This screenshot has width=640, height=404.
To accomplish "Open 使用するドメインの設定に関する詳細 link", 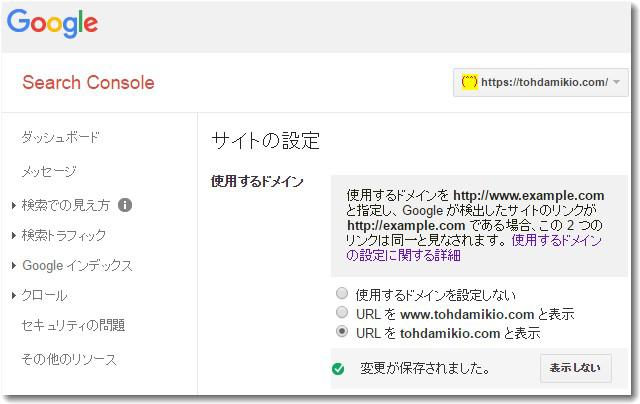I will click(473, 248).
